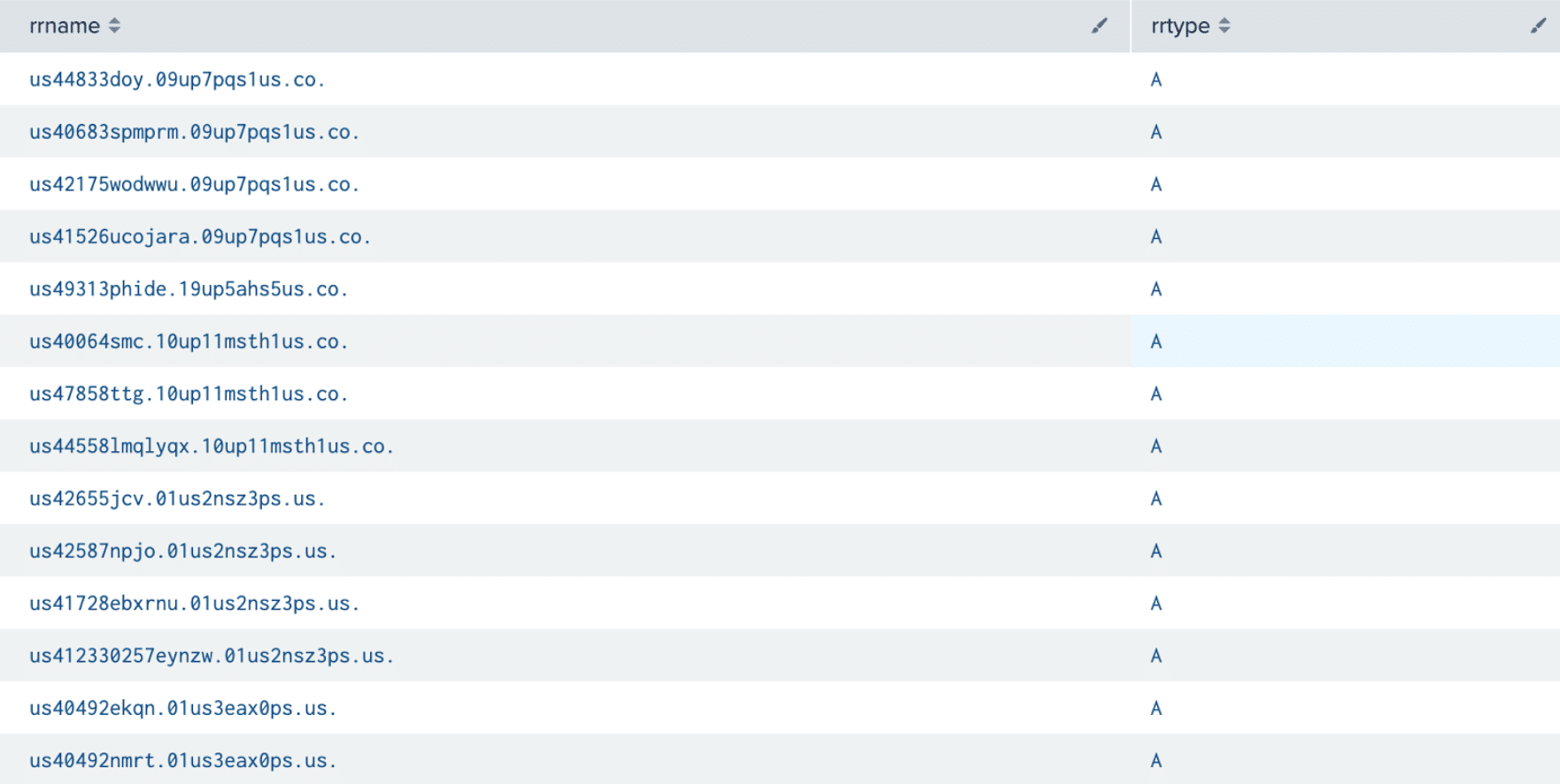Click us40492ekqn.01us3eax0ps.us. entry

click(x=183, y=708)
